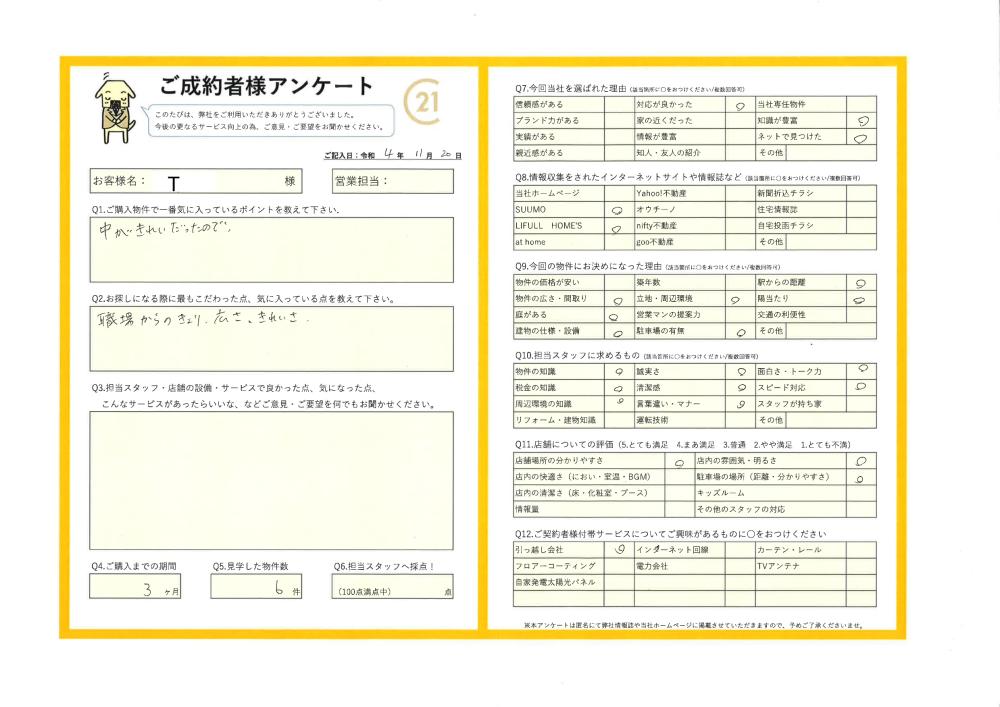
Task: Click the rating box for 店舗場所の分かりやすさ
Action: coord(679,461)
